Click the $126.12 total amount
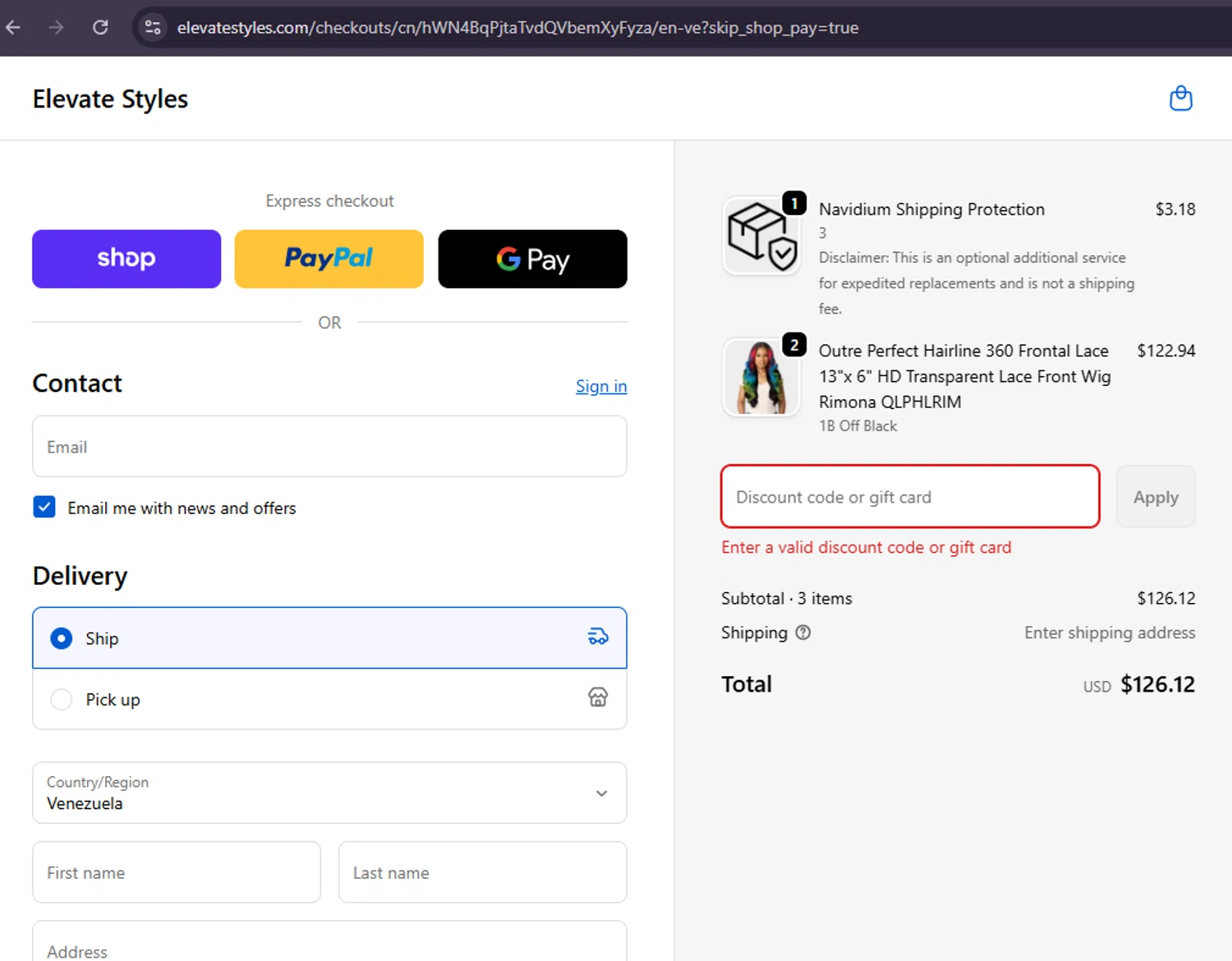The width and height of the screenshot is (1232, 961). coord(1157,684)
